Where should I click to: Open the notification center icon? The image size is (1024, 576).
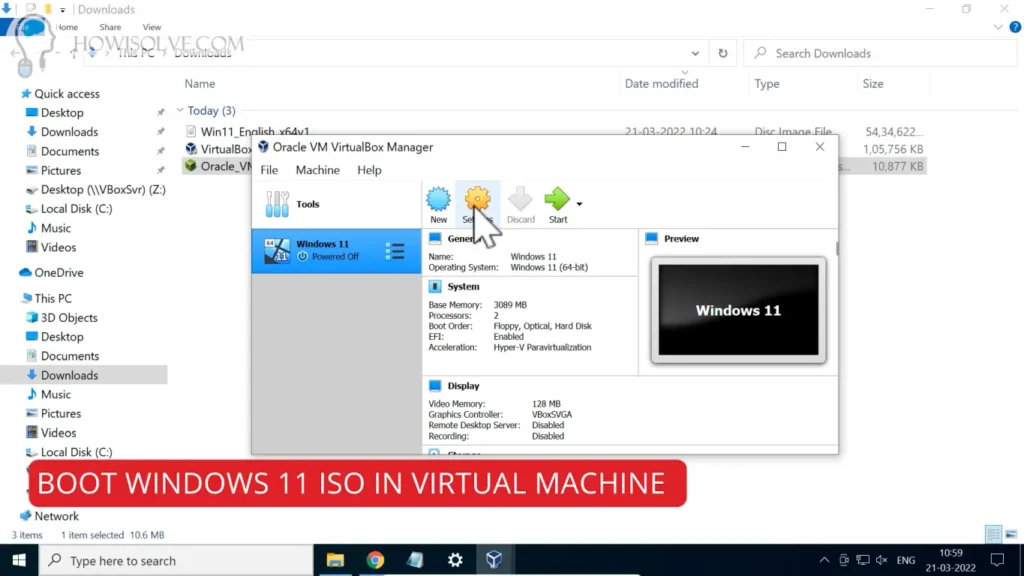coord(997,560)
